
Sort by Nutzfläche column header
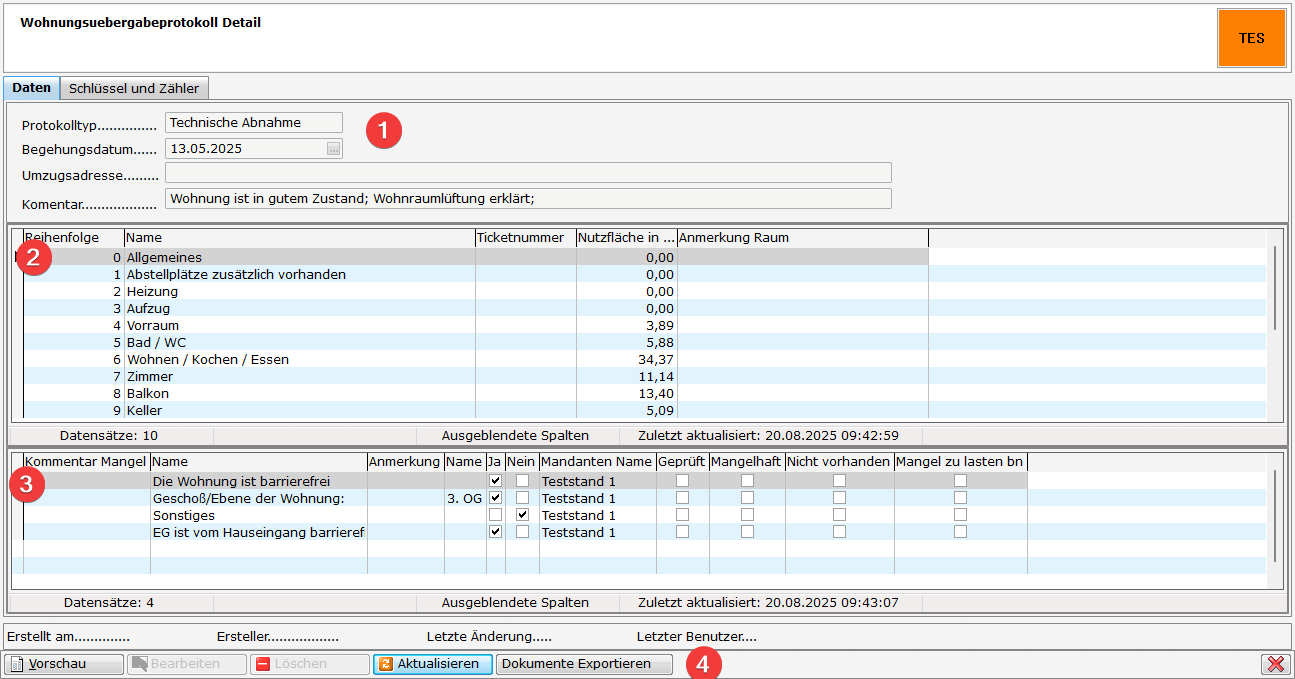[626, 238]
